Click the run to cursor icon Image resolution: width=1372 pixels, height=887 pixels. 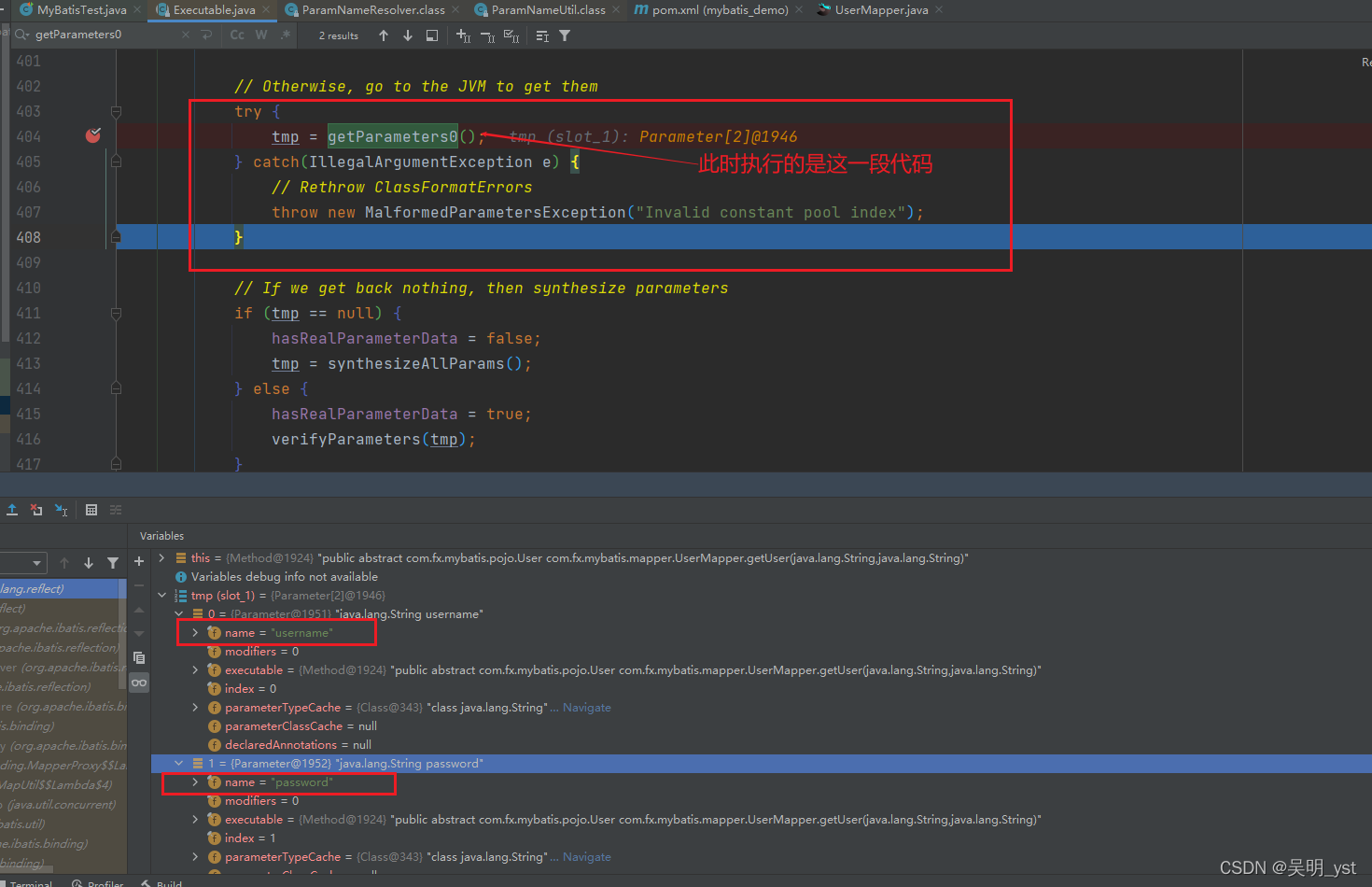tap(61, 510)
